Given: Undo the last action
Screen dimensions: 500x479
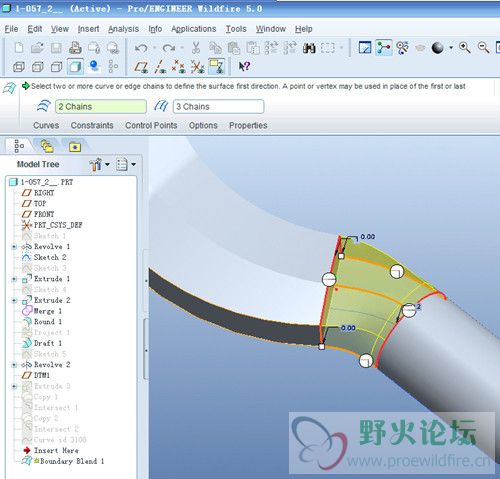Looking at the screenshot, I should click(x=141, y=48).
